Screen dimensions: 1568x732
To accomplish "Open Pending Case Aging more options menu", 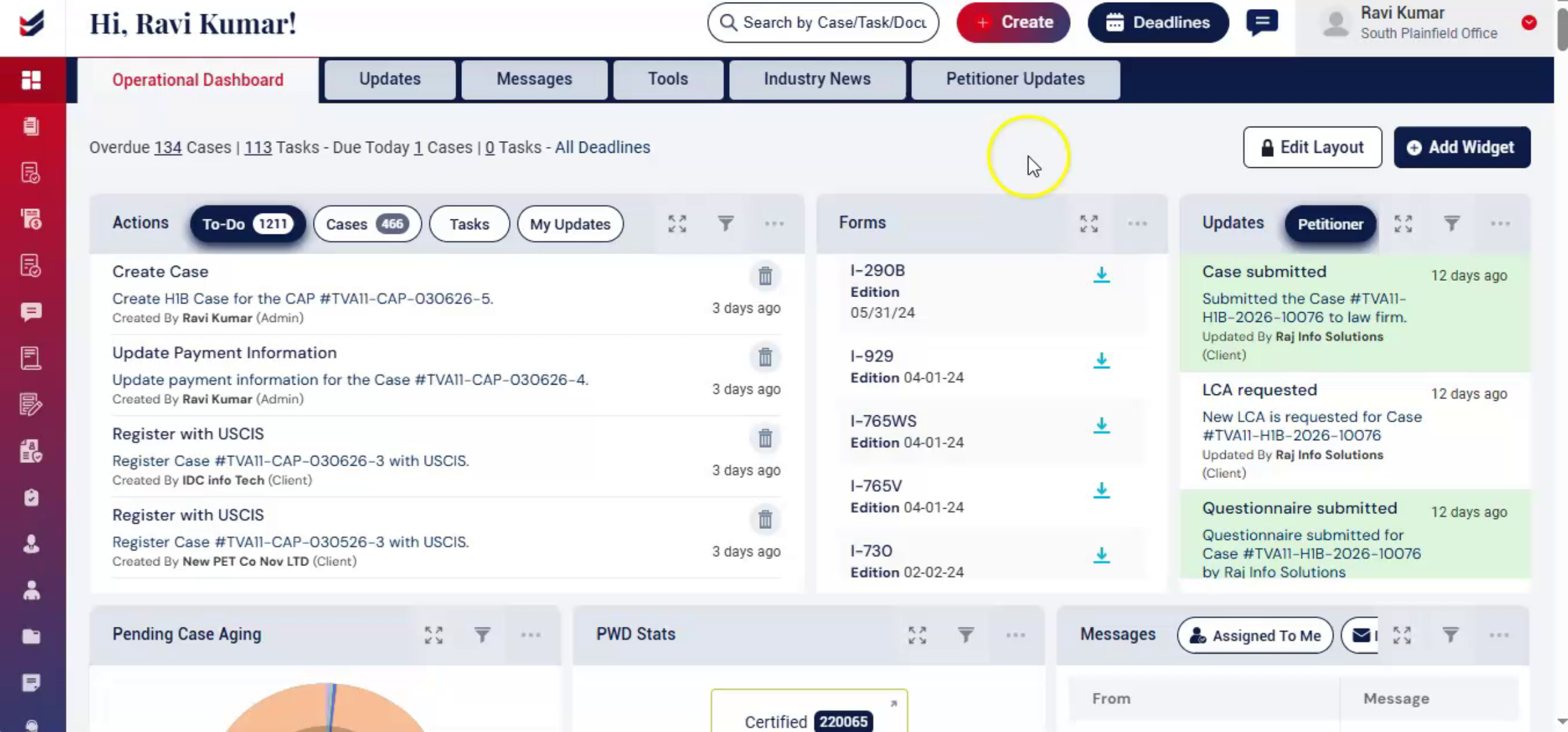I will click(531, 635).
